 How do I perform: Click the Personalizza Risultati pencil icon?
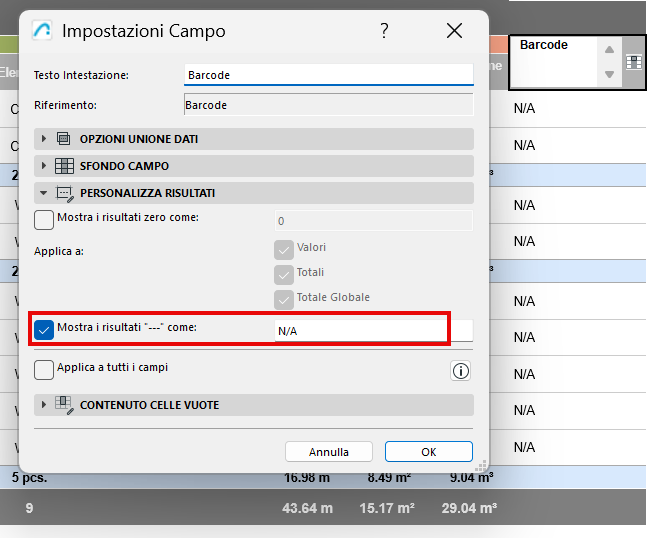65,193
